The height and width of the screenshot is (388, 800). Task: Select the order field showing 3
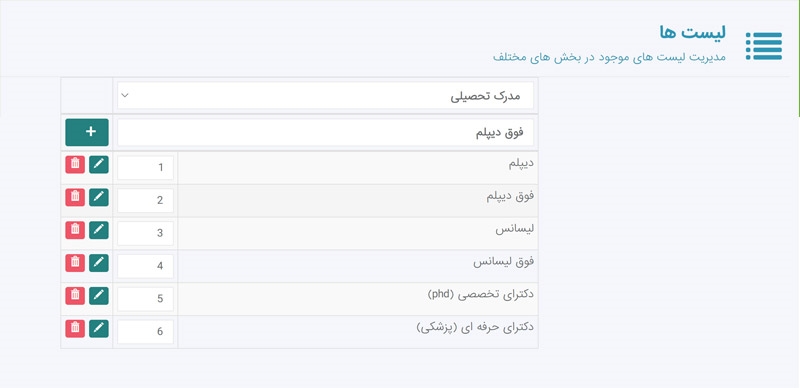click(x=145, y=233)
